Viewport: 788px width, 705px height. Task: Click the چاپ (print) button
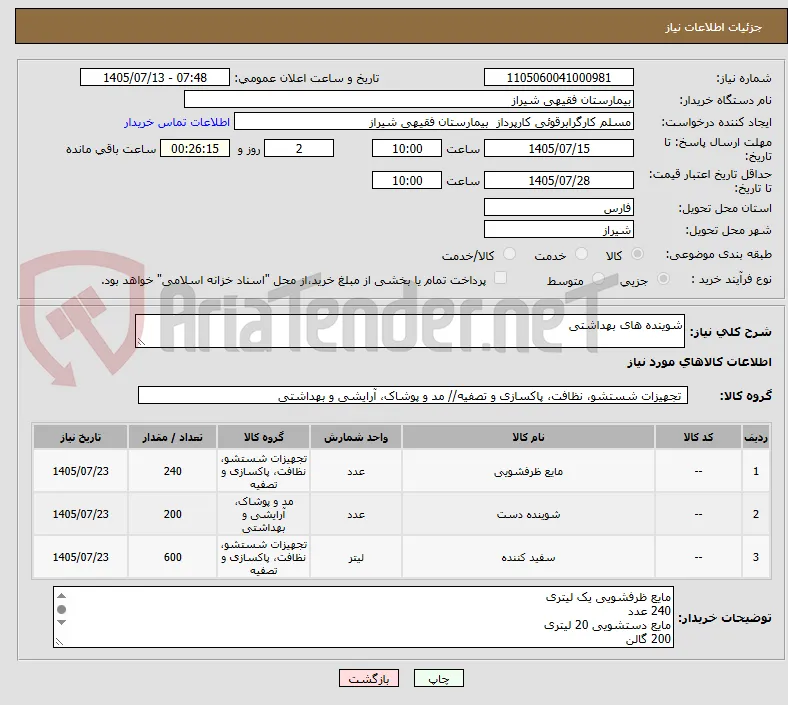tap(438, 678)
